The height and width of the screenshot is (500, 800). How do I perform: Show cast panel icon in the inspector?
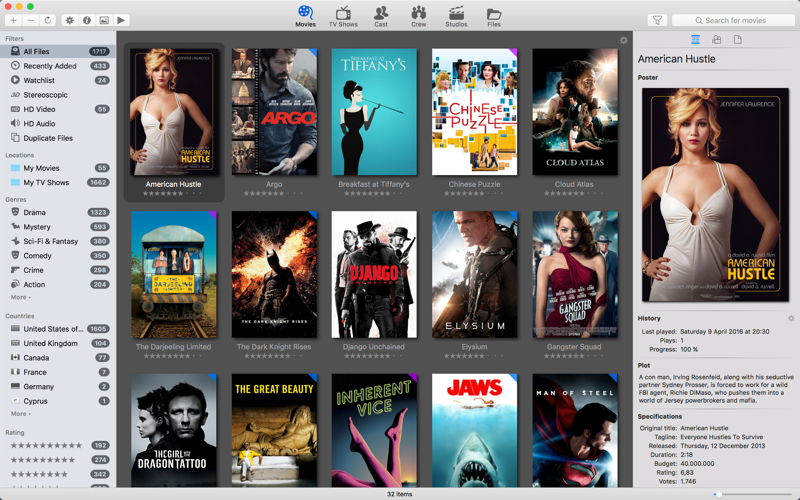[716, 40]
